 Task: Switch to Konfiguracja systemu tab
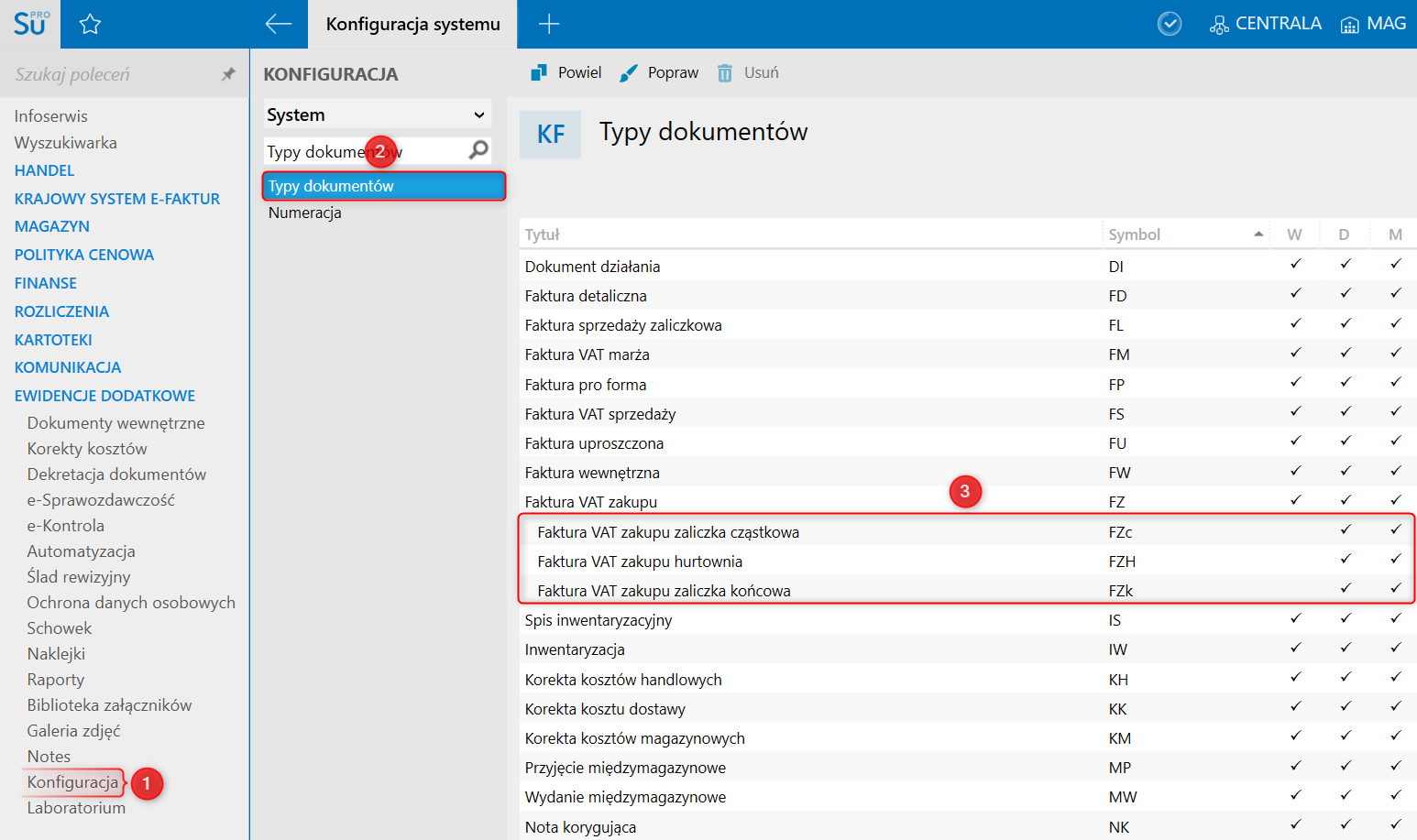tap(413, 25)
